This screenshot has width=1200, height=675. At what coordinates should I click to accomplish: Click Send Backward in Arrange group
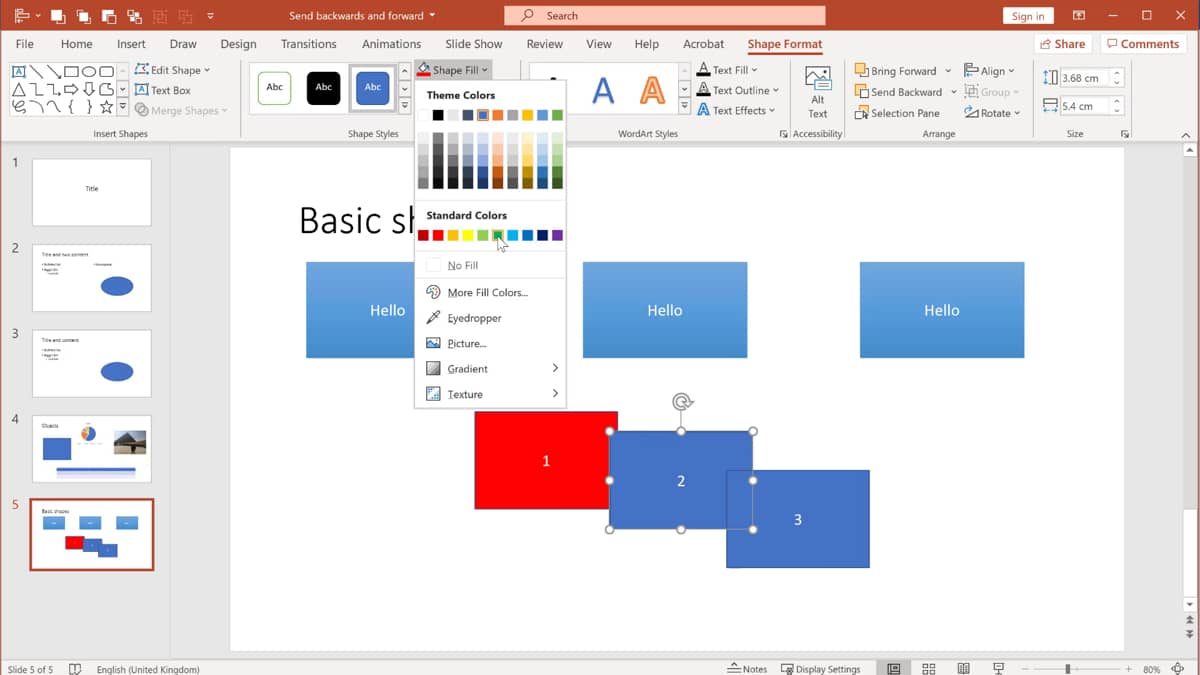pyautogui.click(x=898, y=92)
